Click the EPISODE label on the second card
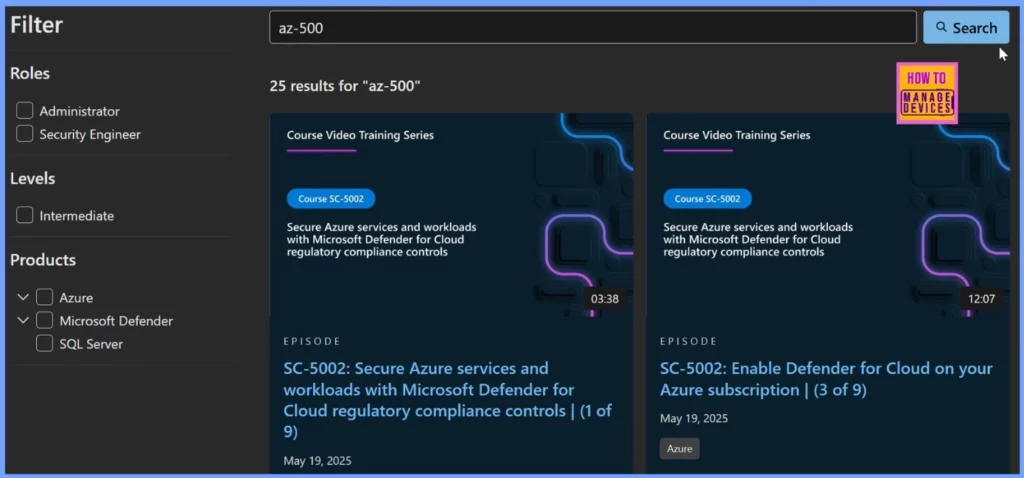 [689, 341]
